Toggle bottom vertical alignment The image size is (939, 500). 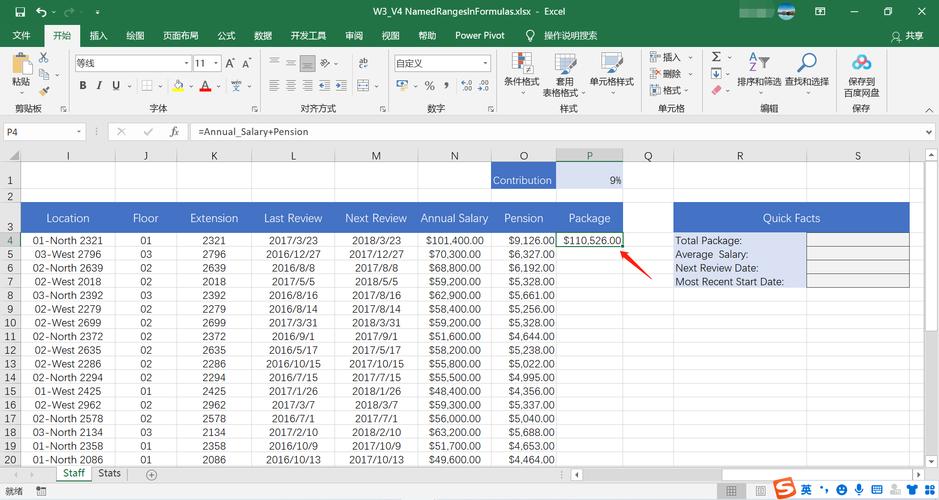(308, 63)
